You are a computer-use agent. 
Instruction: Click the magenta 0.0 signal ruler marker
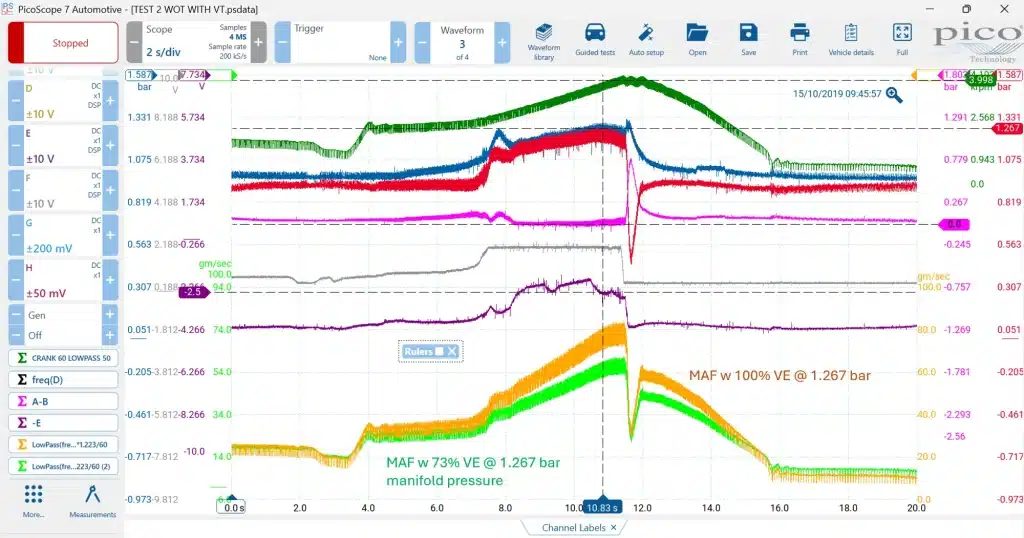coord(954,225)
